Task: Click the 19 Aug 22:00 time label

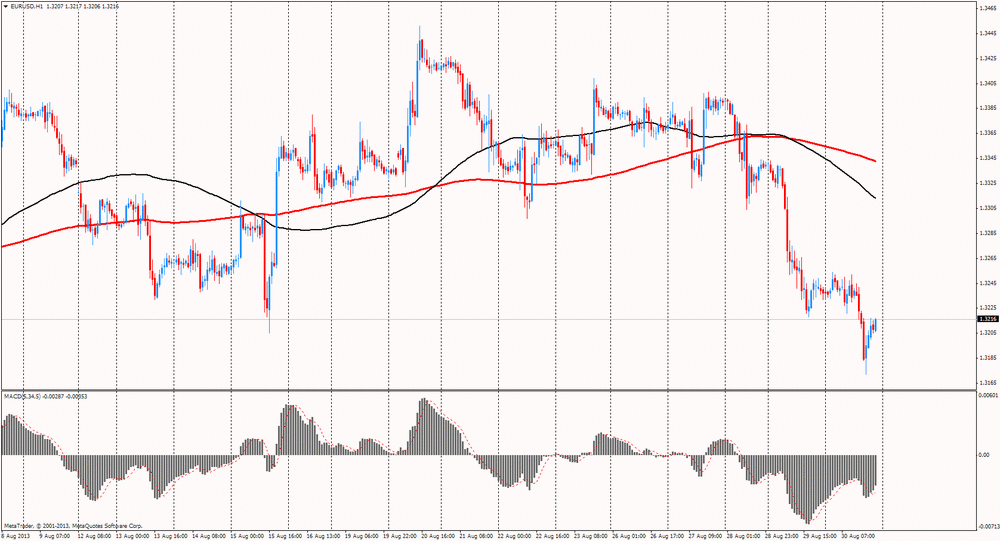Action: (402, 536)
